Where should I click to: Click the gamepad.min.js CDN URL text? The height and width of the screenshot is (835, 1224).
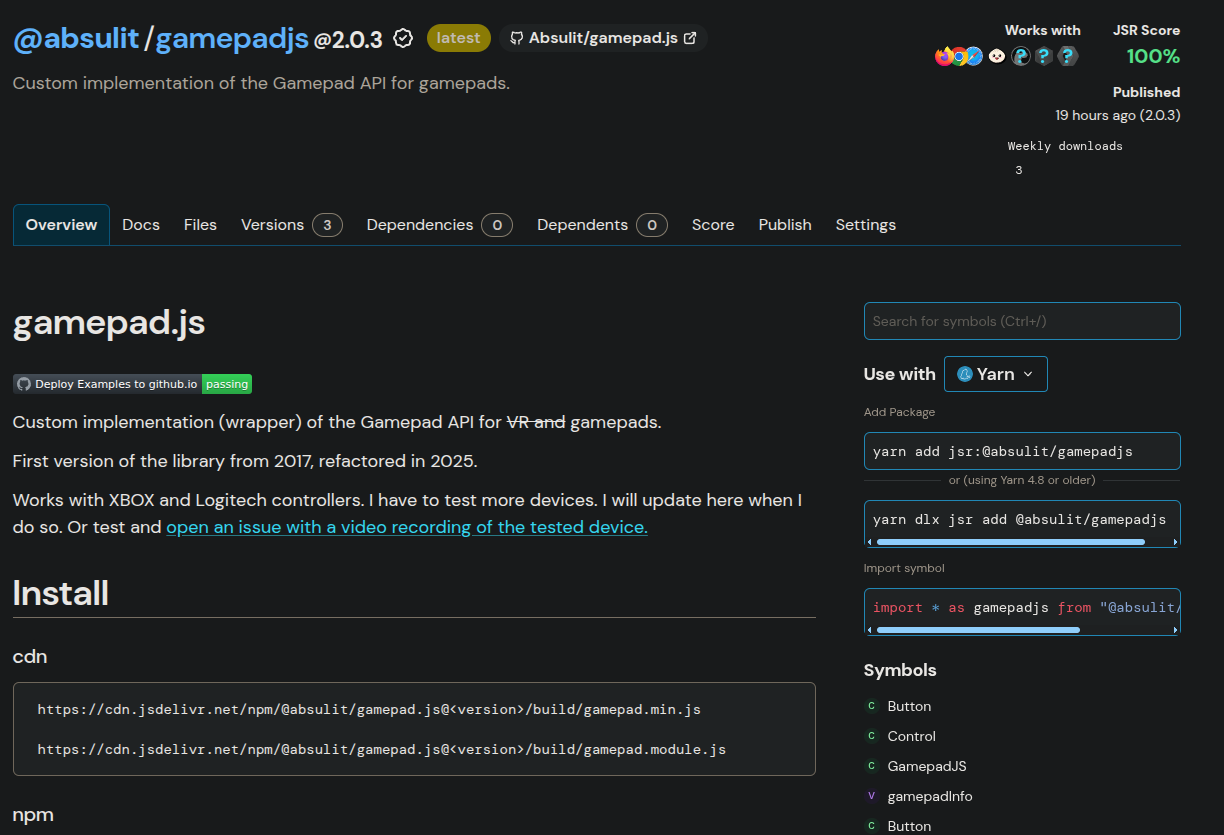369,709
